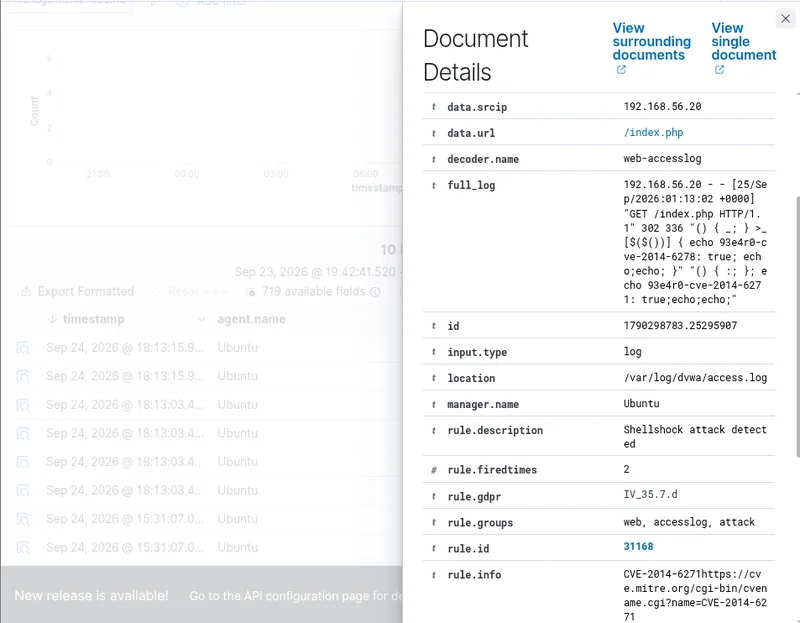Select rule.groups value web, accesslog, attack
This screenshot has width=800, height=623.
point(689,522)
